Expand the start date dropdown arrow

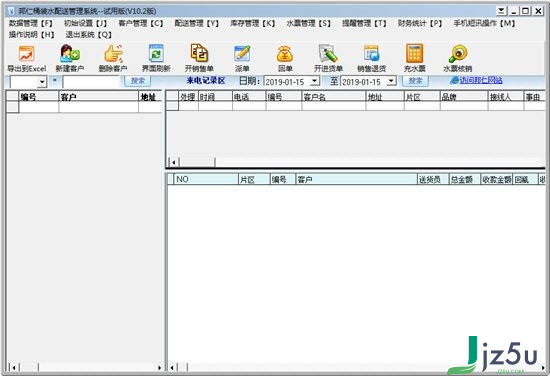point(315,81)
